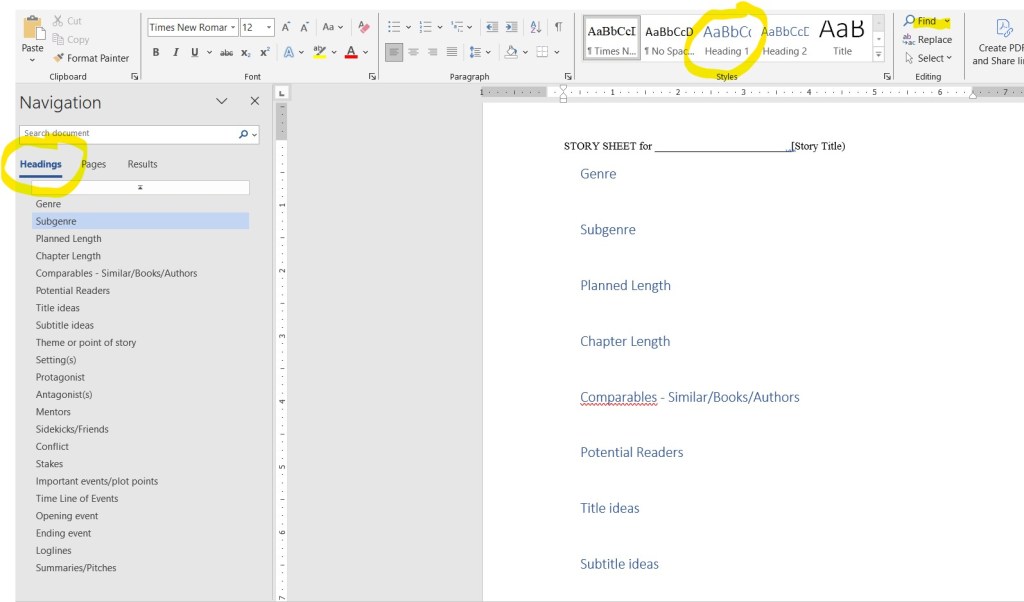This screenshot has height=602, width=1024.
Task: Toggle bold formatting
Action: click(x=156, y=52)
